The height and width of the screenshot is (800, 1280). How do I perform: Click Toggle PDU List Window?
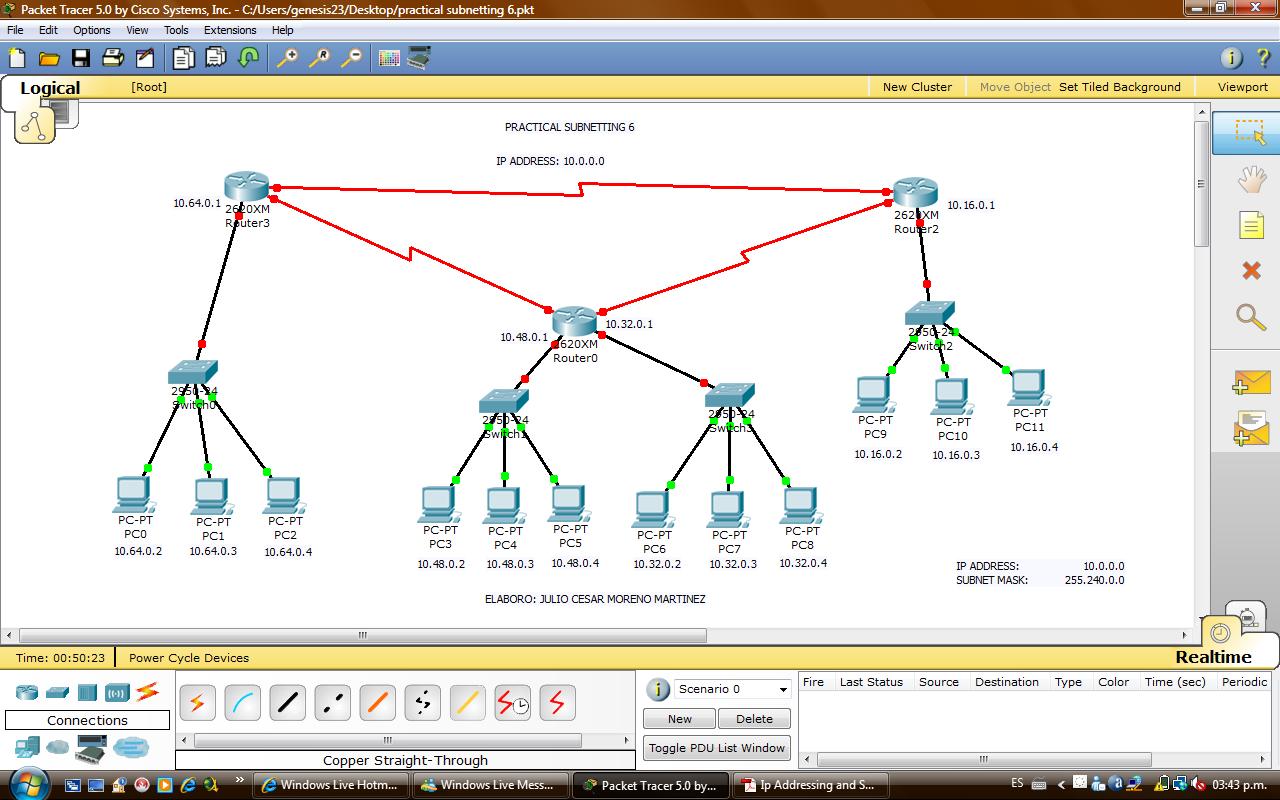pyautogui.click(x=716, y=747)
